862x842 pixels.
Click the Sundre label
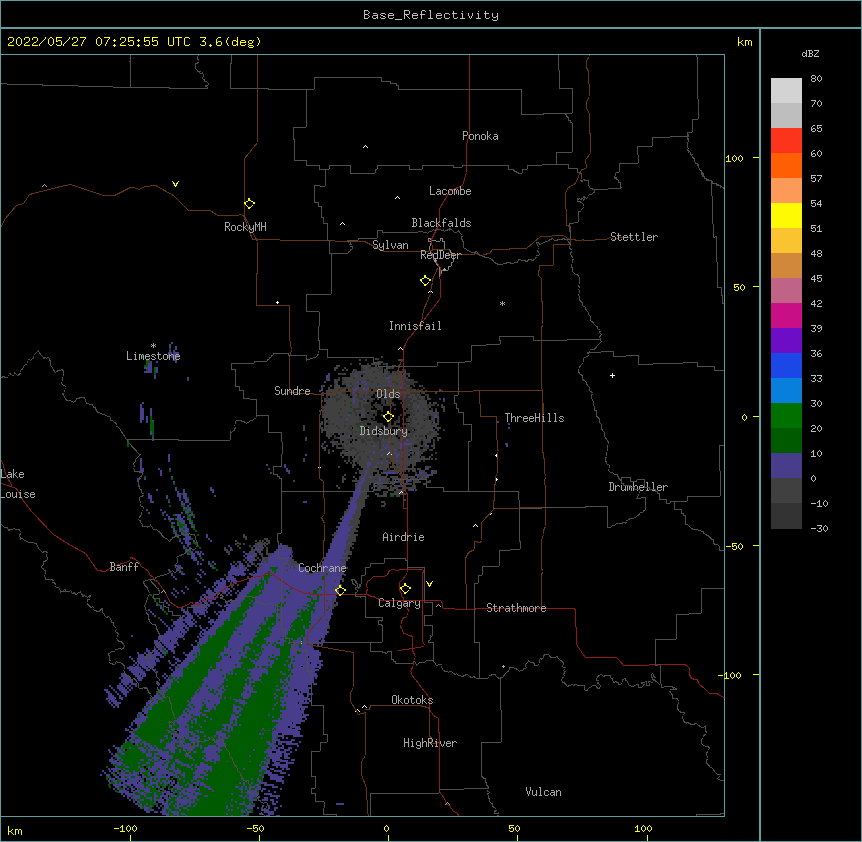pyautogui.click(x=292, y=391)
